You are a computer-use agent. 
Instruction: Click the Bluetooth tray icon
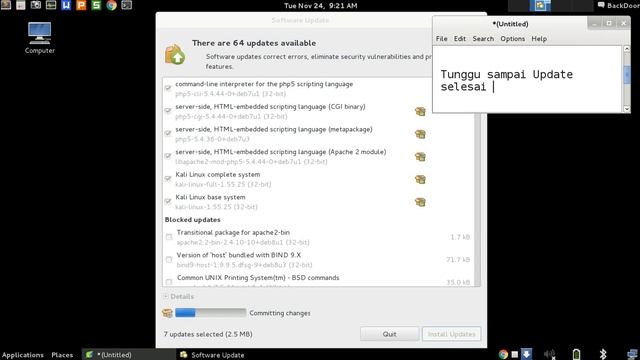pos(603,354)
